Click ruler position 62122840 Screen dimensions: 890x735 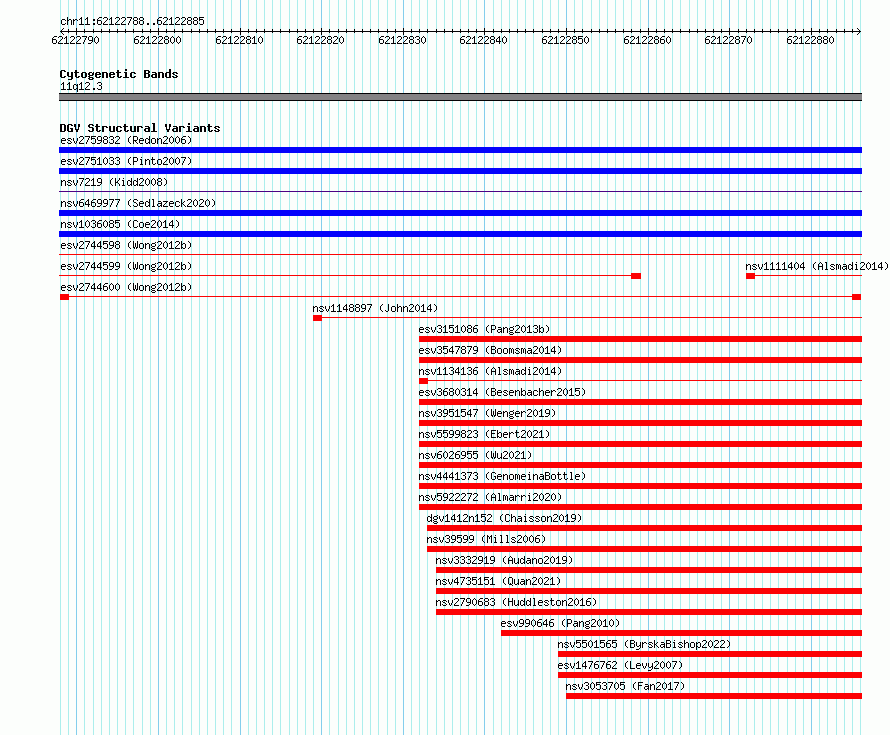point(484,40)
